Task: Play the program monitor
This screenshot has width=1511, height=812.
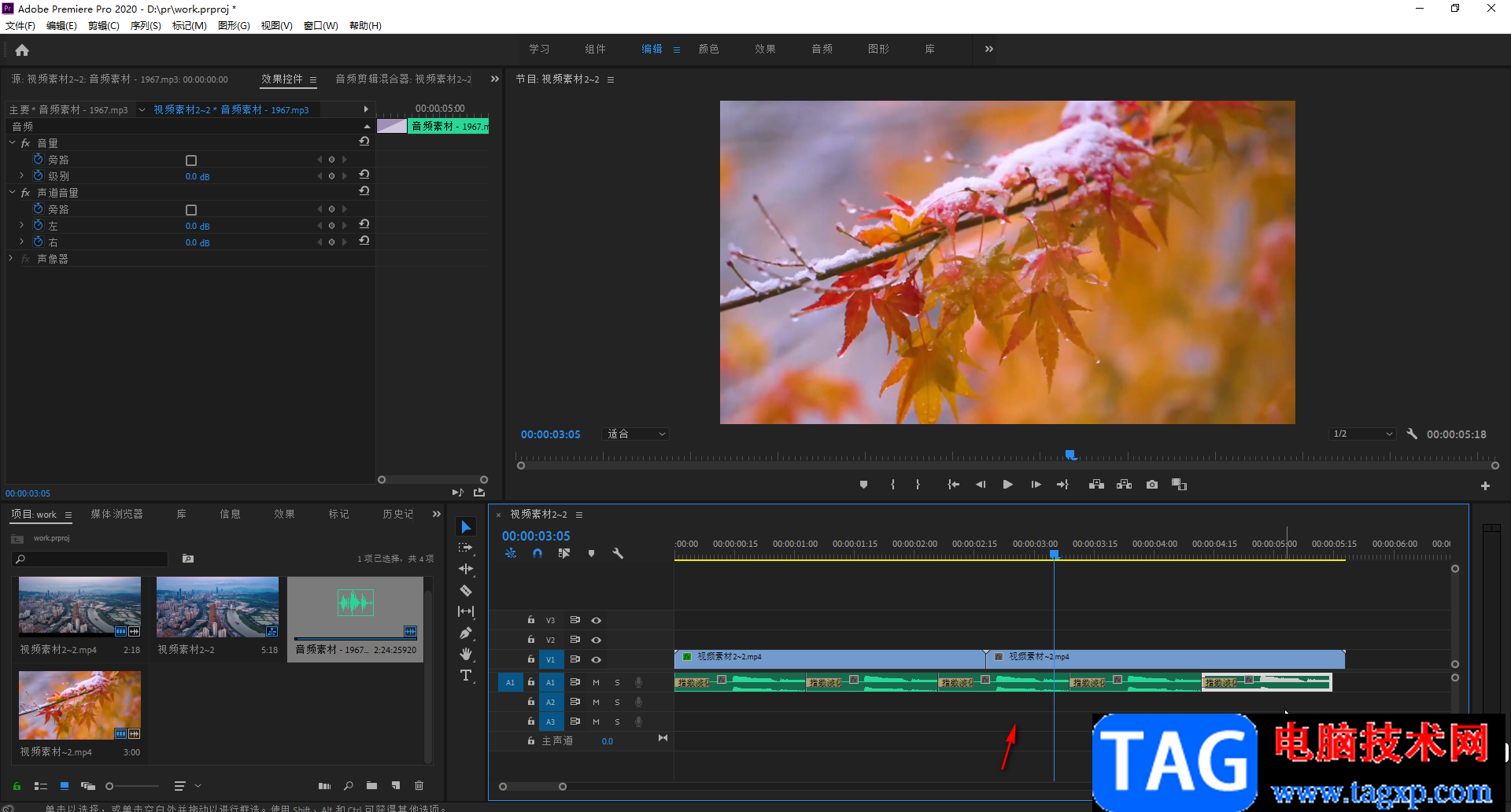Action: pos(1007,485)
